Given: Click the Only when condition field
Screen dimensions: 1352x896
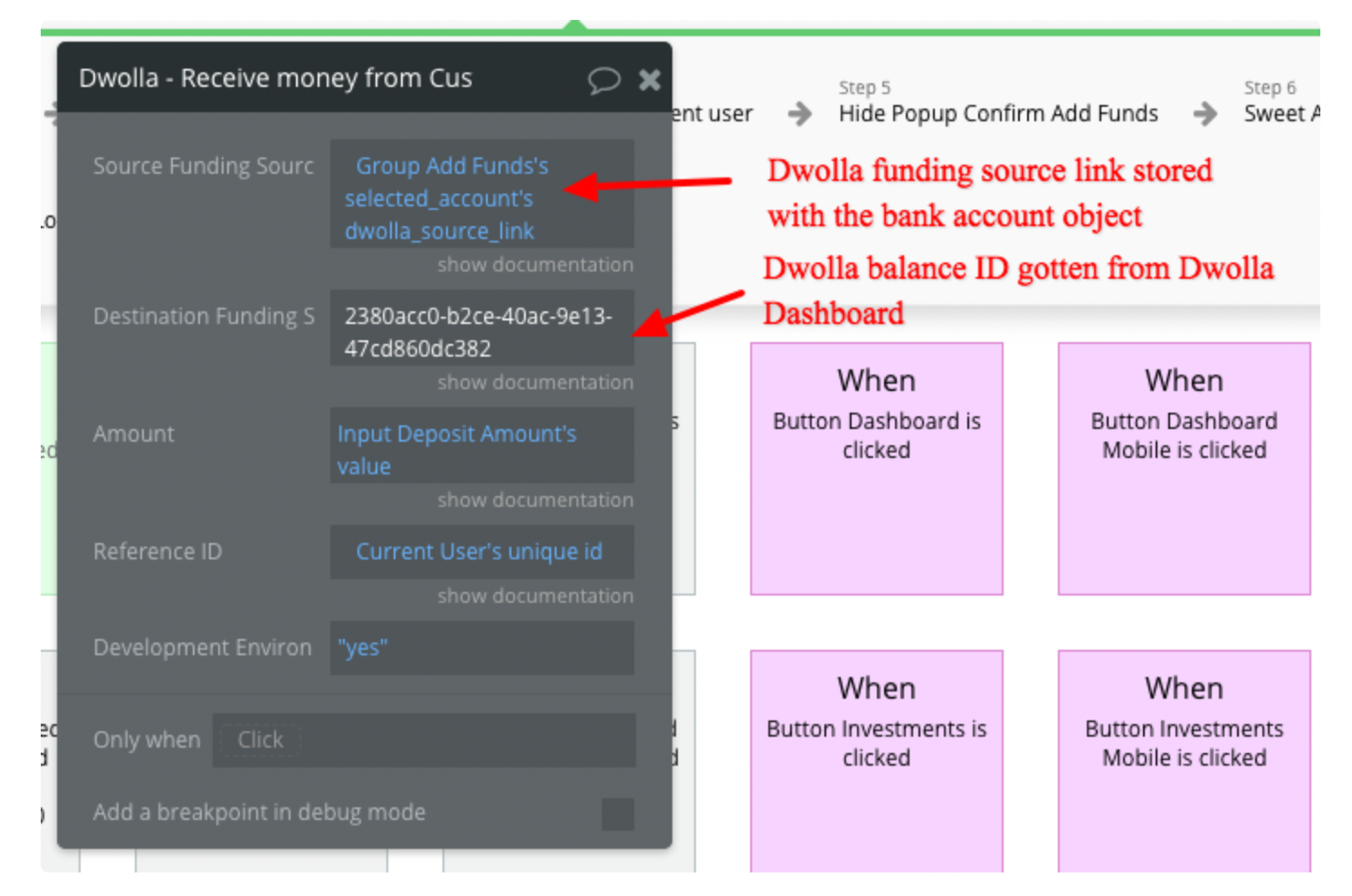Looking at the screenshot, I should [x=424, y=740].
